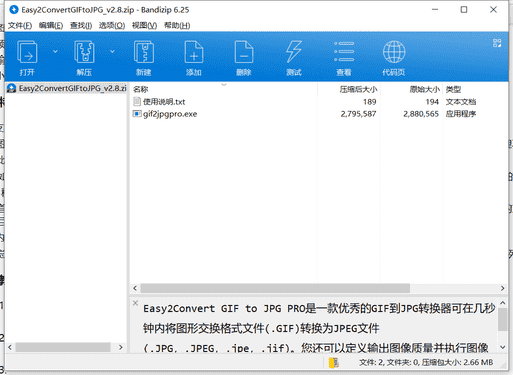Click the 使用说明.txt document icon
Image resolution: width=513 pixels, height=375 pixels.
[137, 101]
